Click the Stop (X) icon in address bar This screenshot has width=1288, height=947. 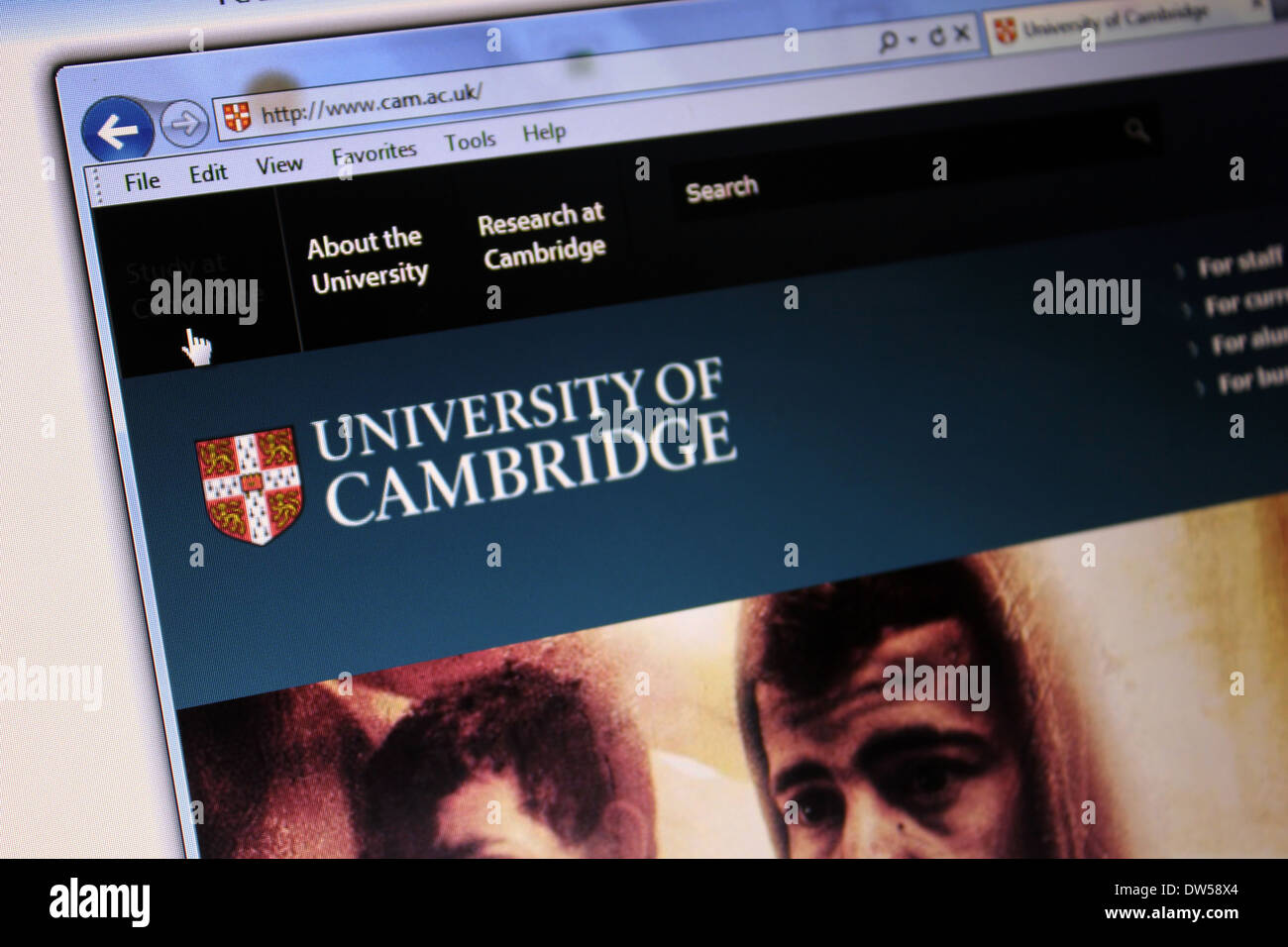click(x=961, y=36)
